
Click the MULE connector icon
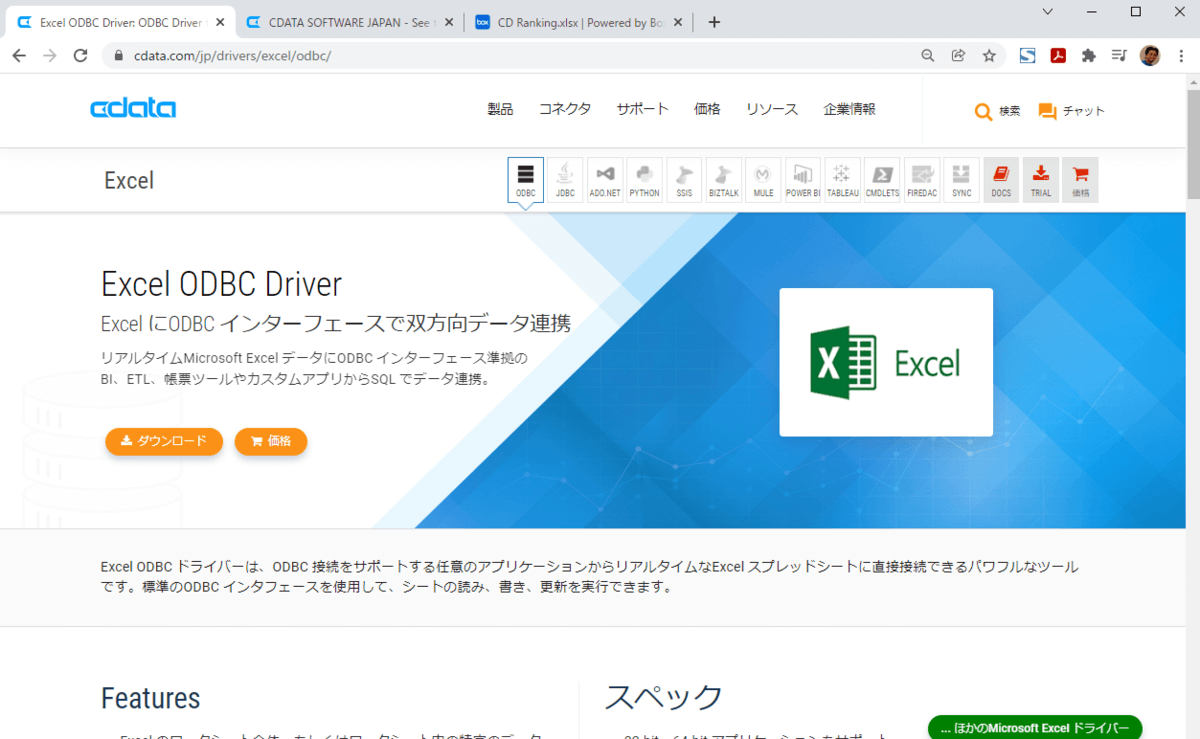pos(763,180)
